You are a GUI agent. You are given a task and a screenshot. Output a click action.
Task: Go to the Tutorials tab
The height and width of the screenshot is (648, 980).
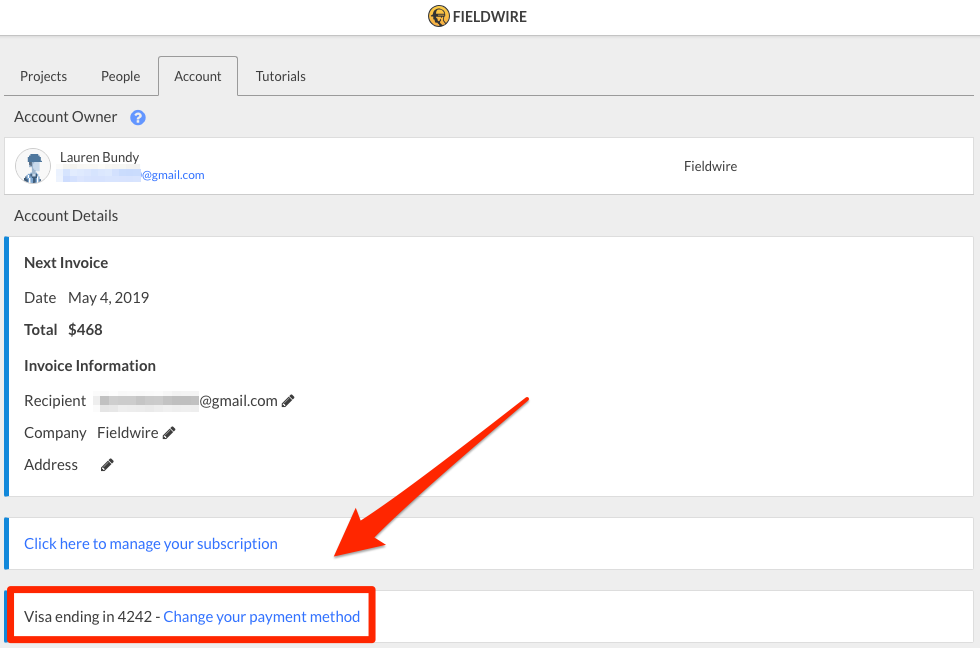coord(281,76)
